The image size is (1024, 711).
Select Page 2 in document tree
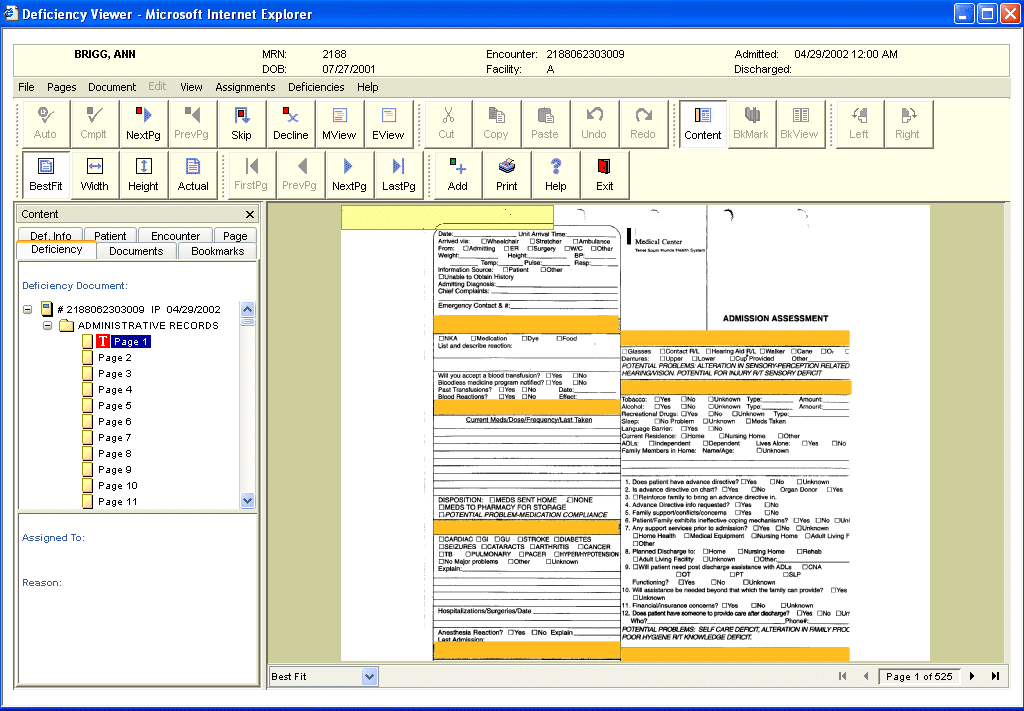tap(114, 358)
